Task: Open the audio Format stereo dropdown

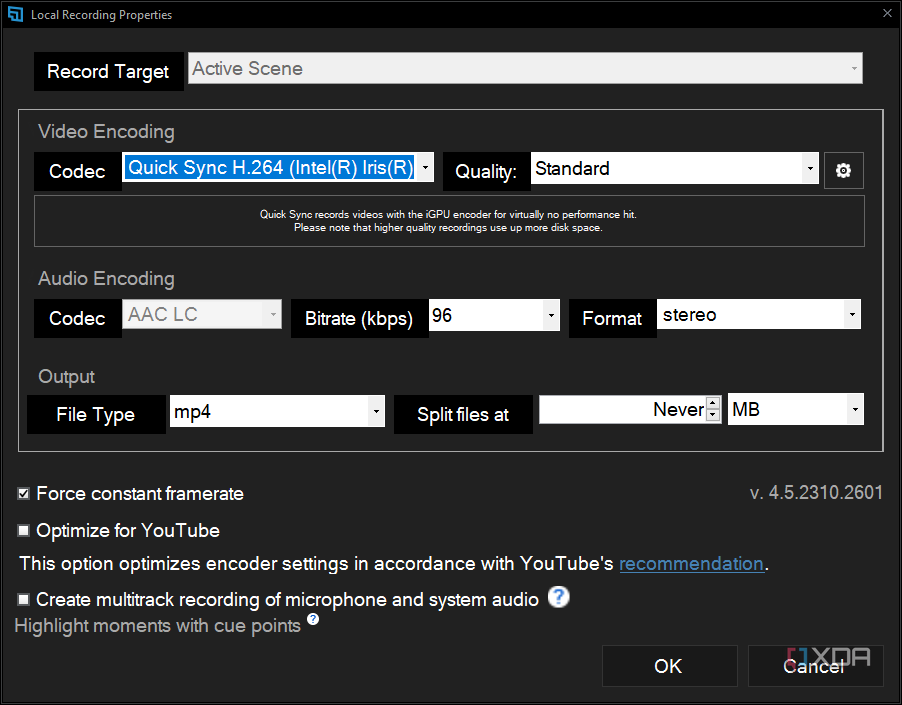Action: click(759, 315)
